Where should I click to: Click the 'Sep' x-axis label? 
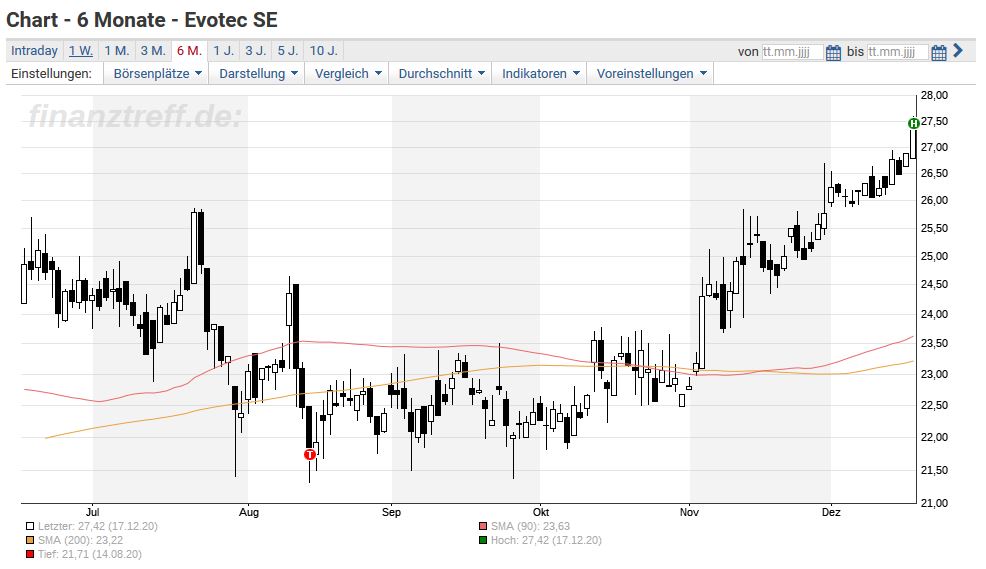point(391,512)
